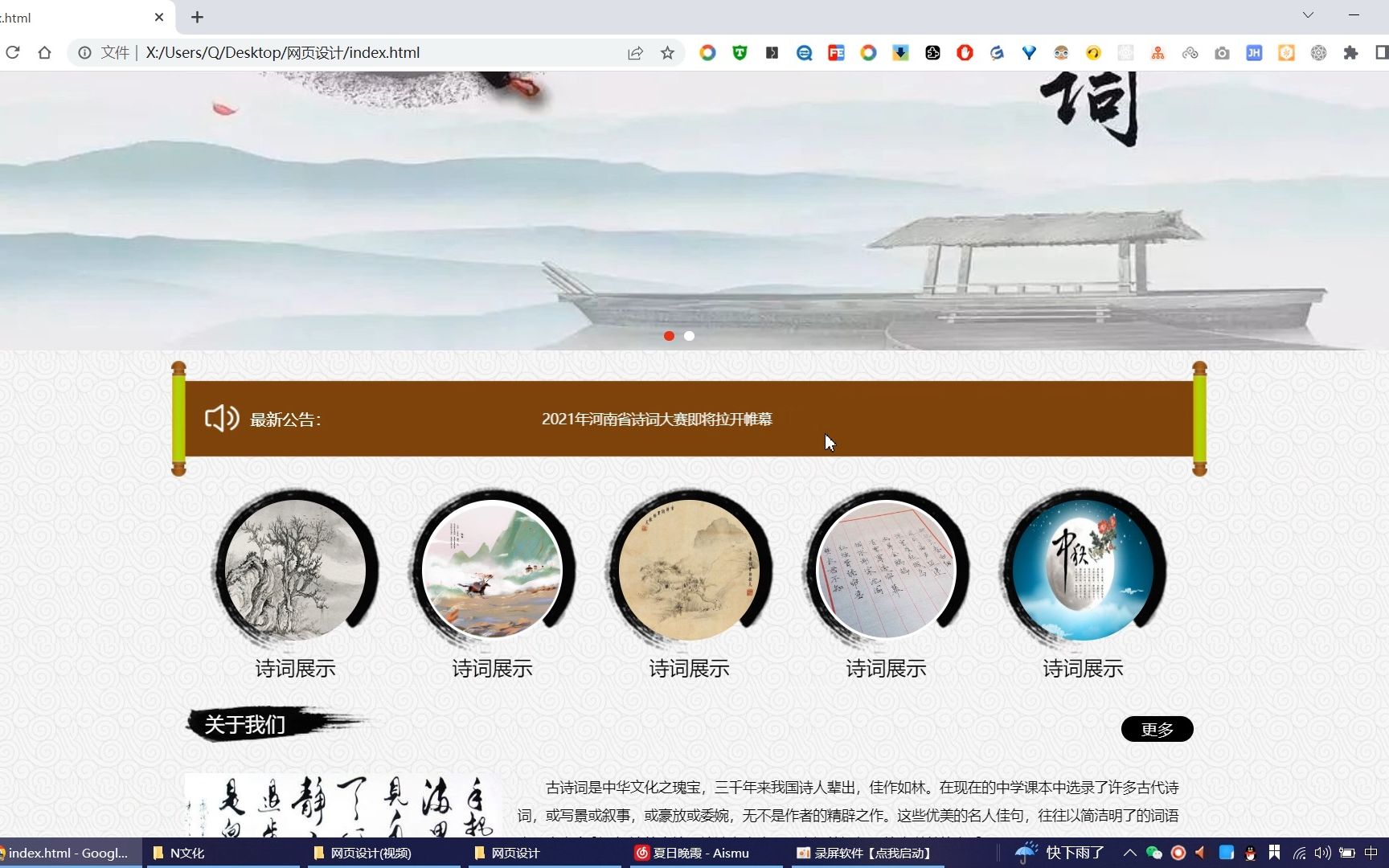Switch to the second carousel slide dot
This screenshot has height=868, width=1389.
689,336
